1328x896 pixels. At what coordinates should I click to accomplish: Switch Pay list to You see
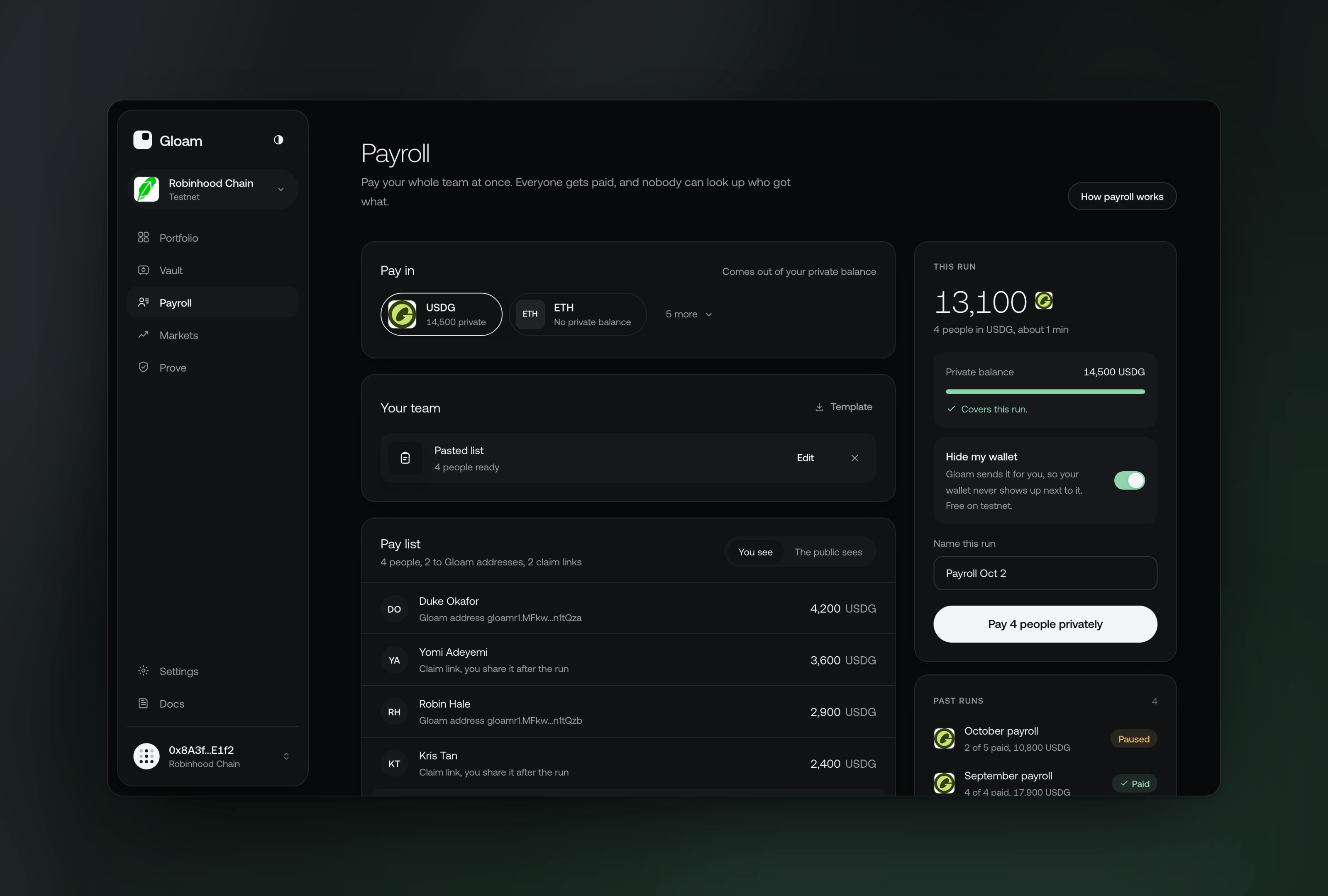(755, 552)
